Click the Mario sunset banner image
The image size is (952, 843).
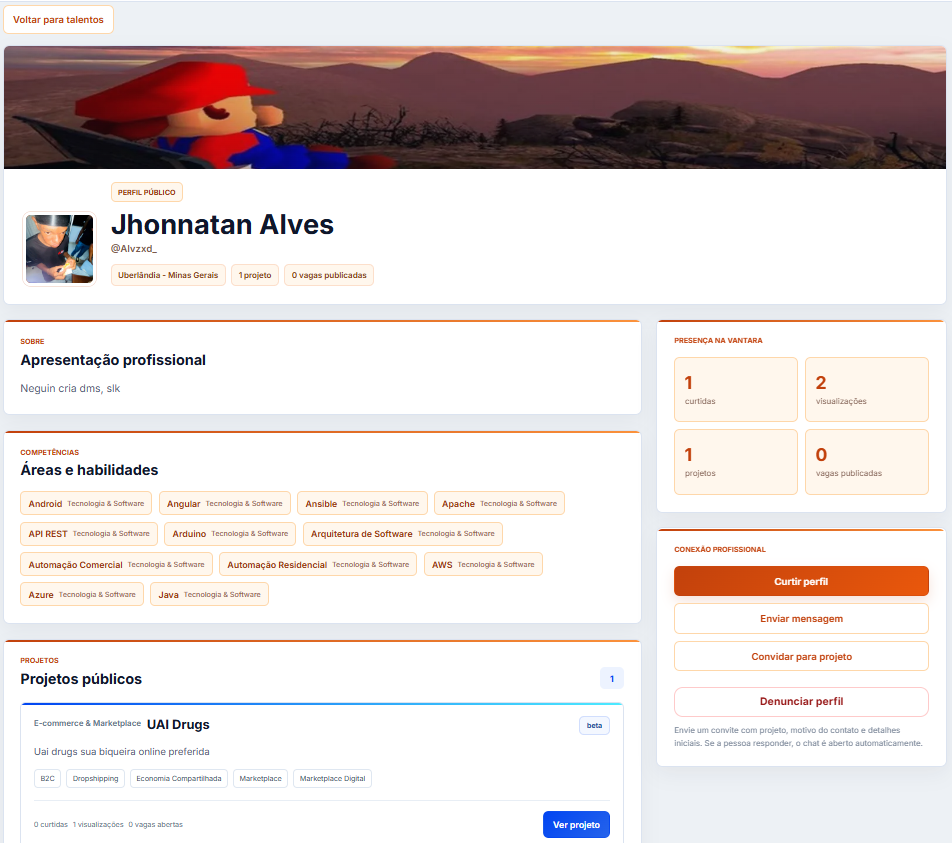(x=475, y=107)
